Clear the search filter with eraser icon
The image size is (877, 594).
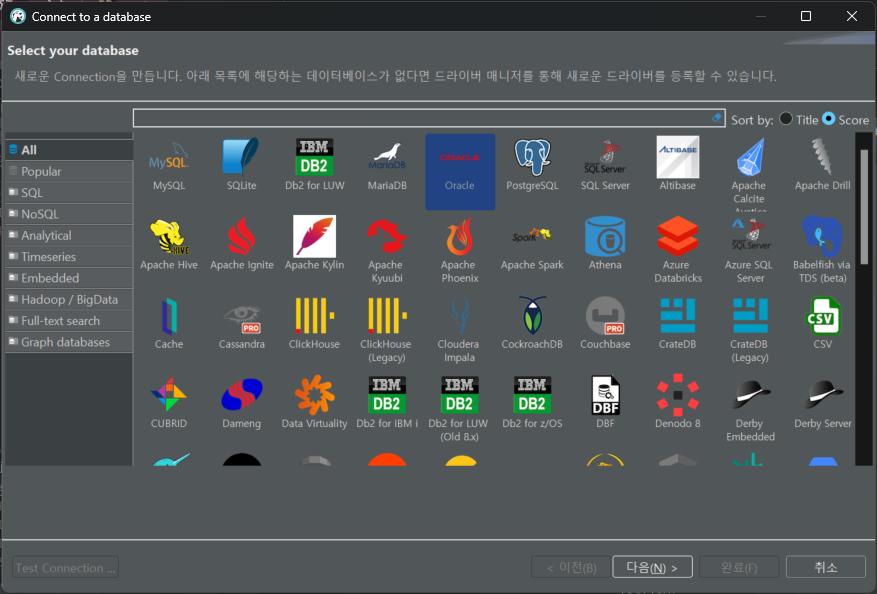pyautogui.click(x=716, y=117)
